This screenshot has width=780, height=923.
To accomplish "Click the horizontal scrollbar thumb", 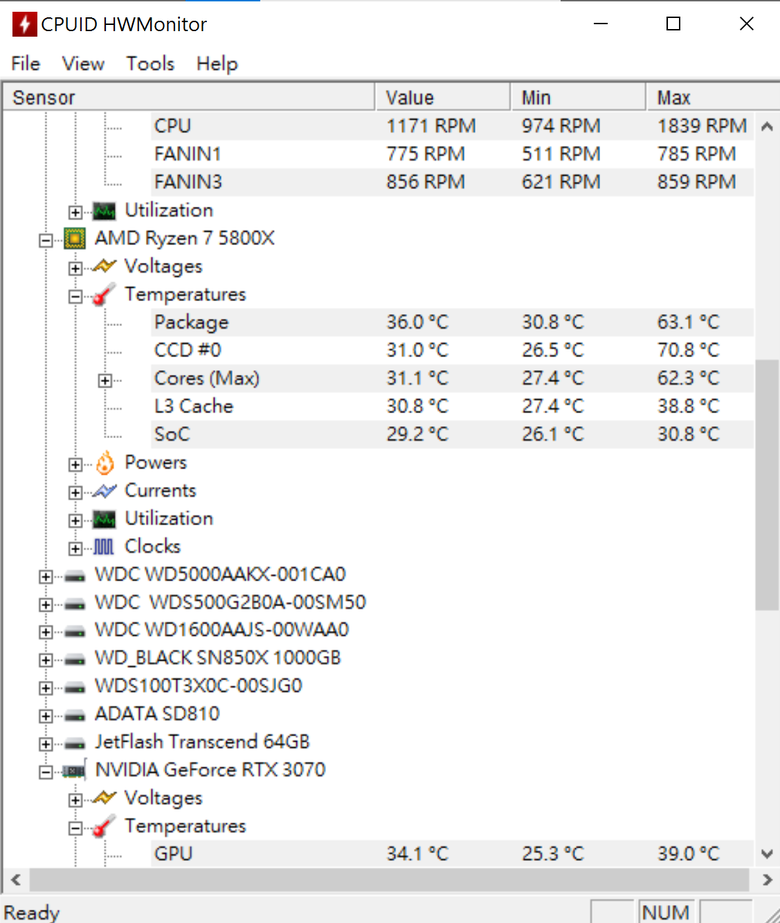I will [x=389, y=880].
